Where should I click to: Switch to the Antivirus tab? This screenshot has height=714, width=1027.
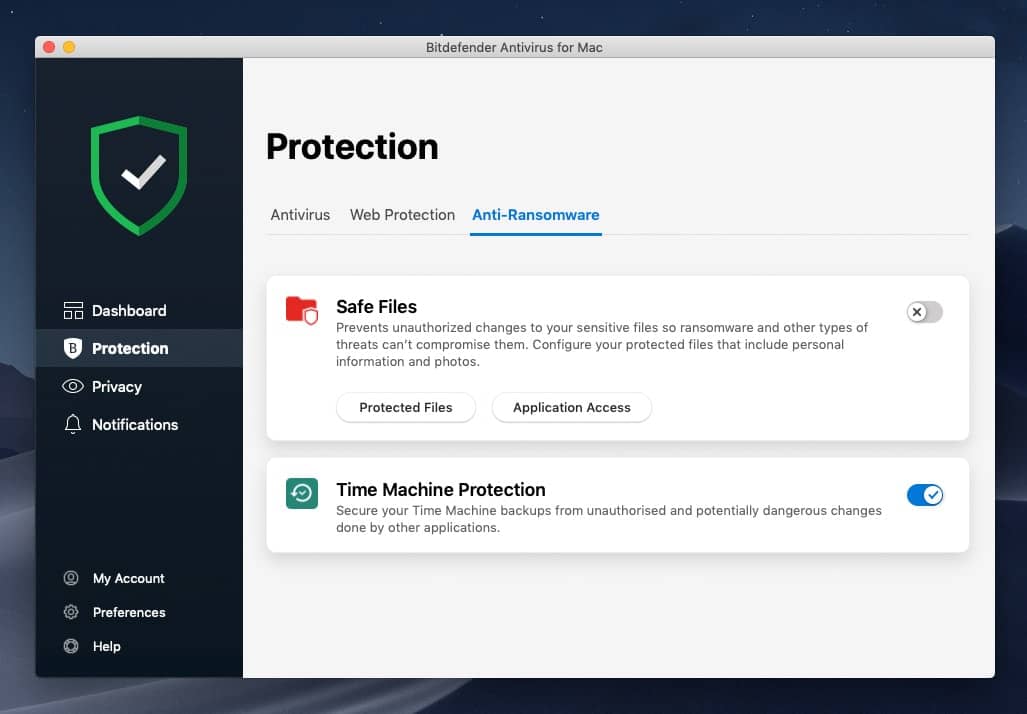coord(300,214)
